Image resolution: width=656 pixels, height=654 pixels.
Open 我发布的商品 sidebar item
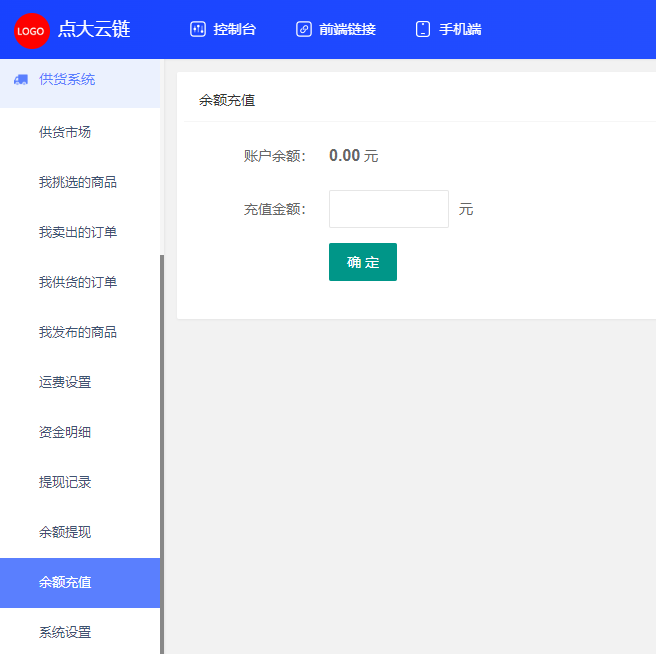point(80,332)
